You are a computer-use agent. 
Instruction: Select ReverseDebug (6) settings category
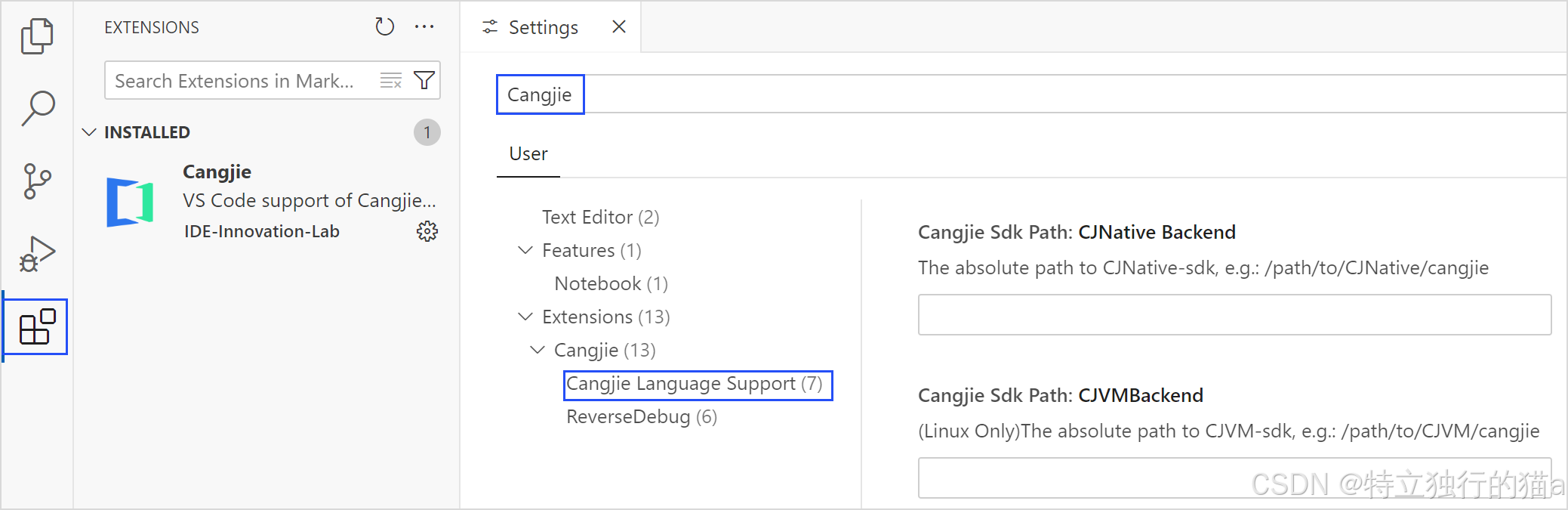[x=642, y=417]
